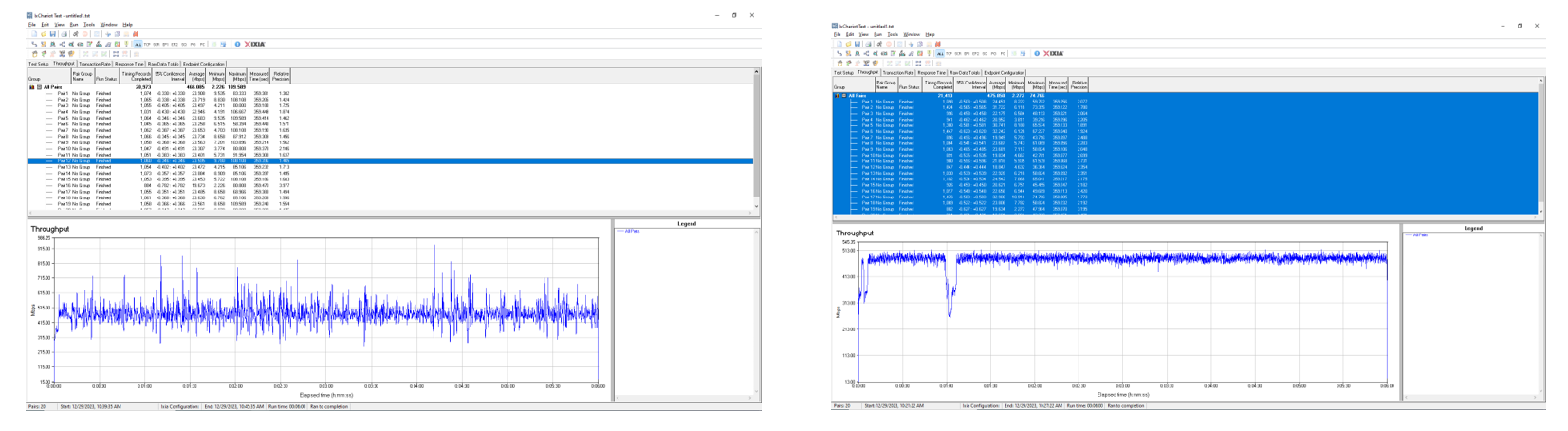
Task: Click the vertical scrollbar of left window table
Action: (756, 139)
